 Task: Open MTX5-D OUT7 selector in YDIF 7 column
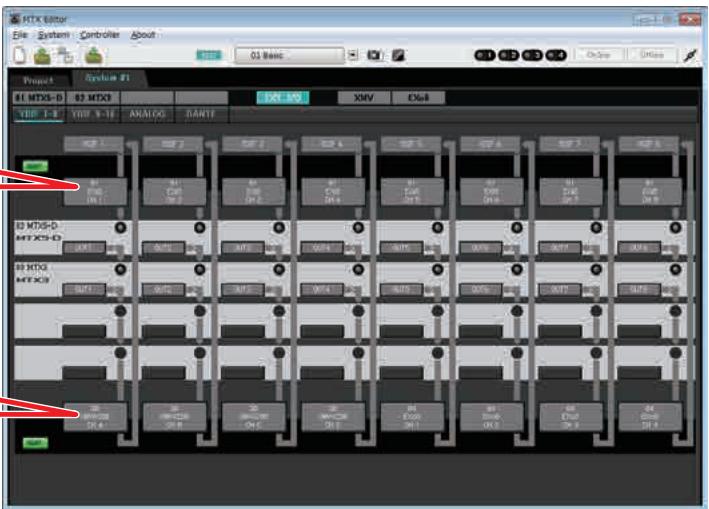tap(560, 248)
